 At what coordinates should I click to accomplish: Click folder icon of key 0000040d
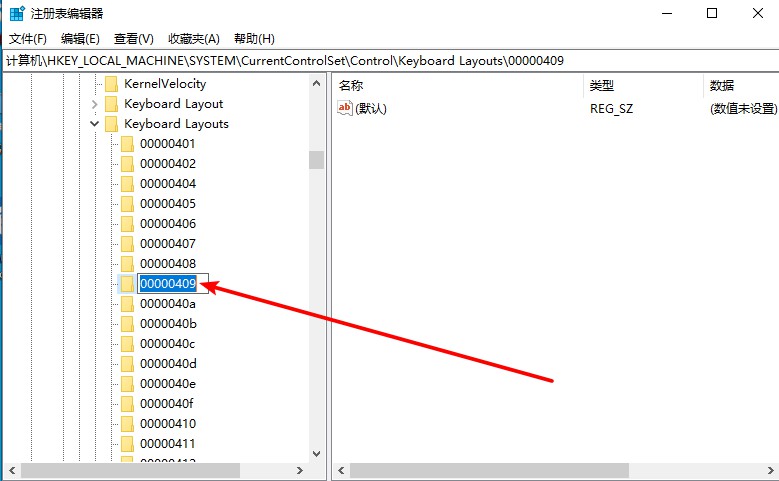pos(127,364)
